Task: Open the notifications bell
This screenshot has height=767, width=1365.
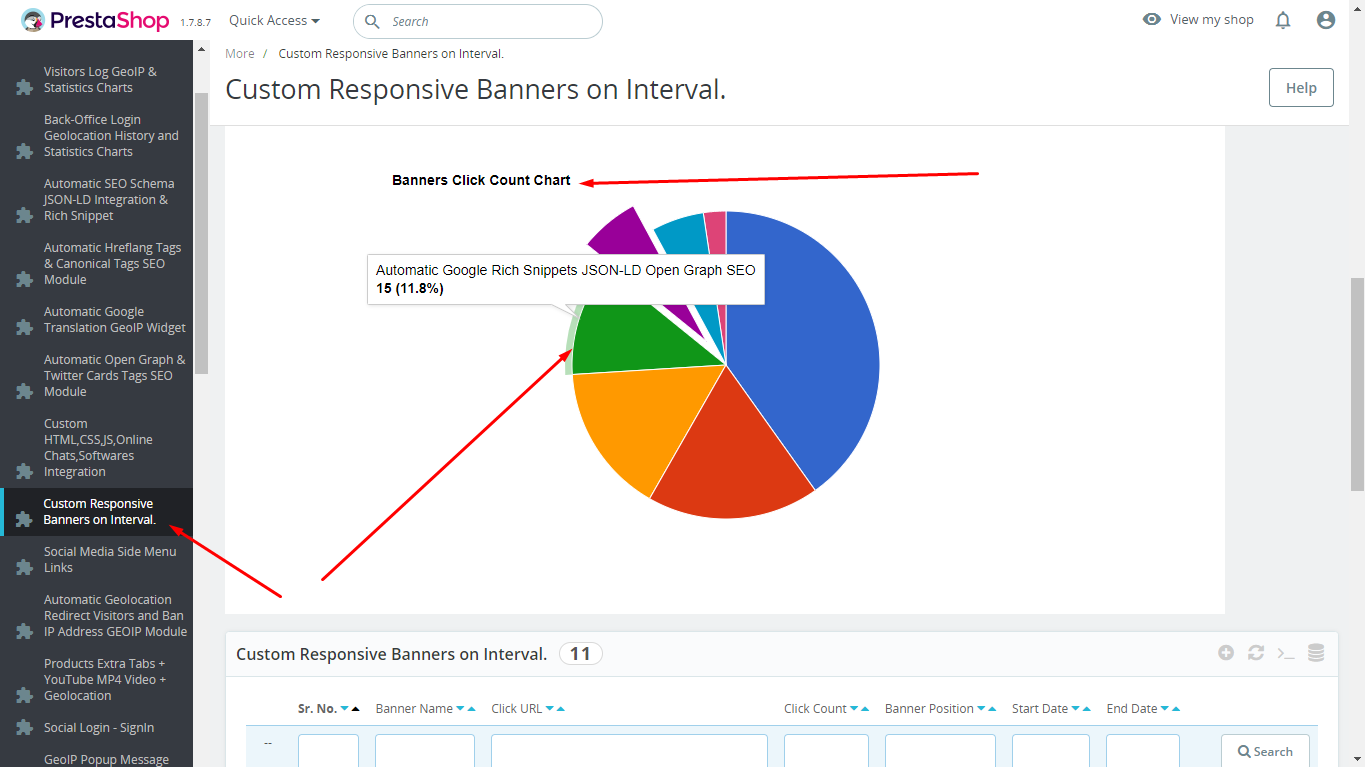Action: tap(1283, 20)
